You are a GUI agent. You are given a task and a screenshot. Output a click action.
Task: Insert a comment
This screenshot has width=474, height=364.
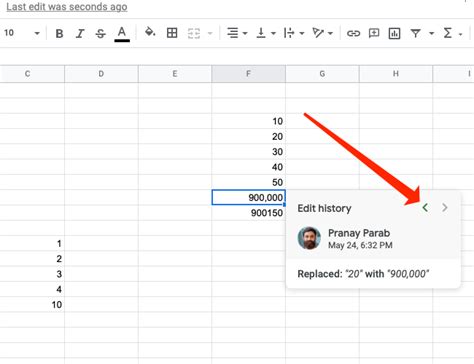pyautogui.click(x=374, y=33)
